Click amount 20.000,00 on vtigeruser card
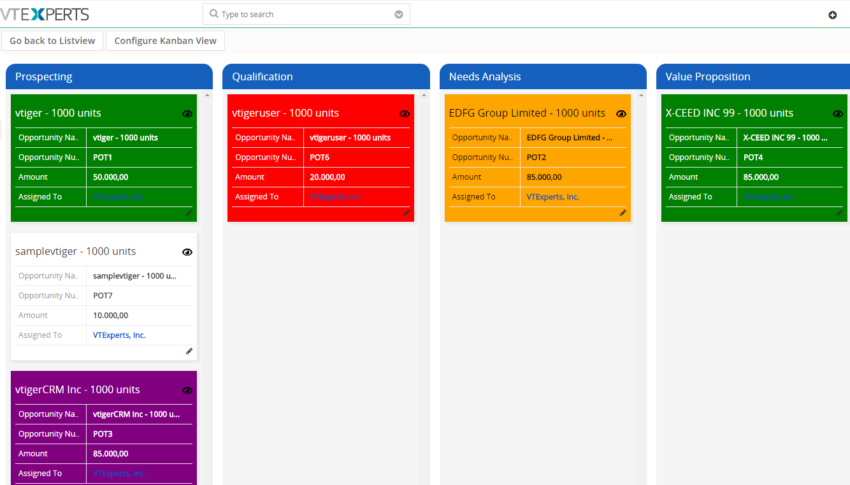 [327, 177]
